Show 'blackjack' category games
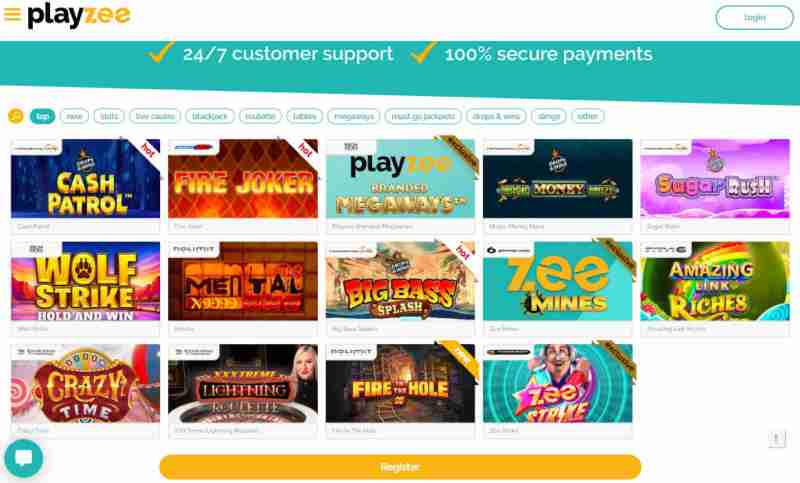The height and width of the screenshot is (483, 800). [x=210, y=116]
